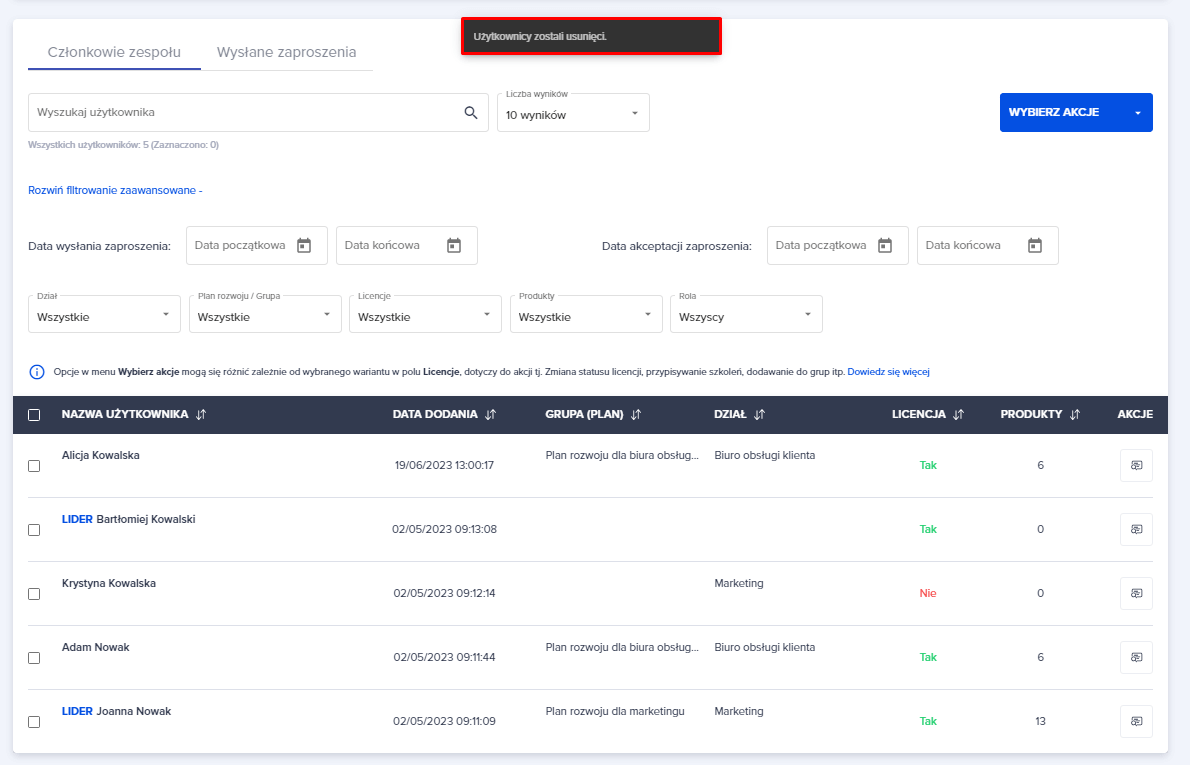Sort table by Data dodania arrows
Viewport: 1190px width, 765px height.
pyautogui.click(x=490, y=415)
